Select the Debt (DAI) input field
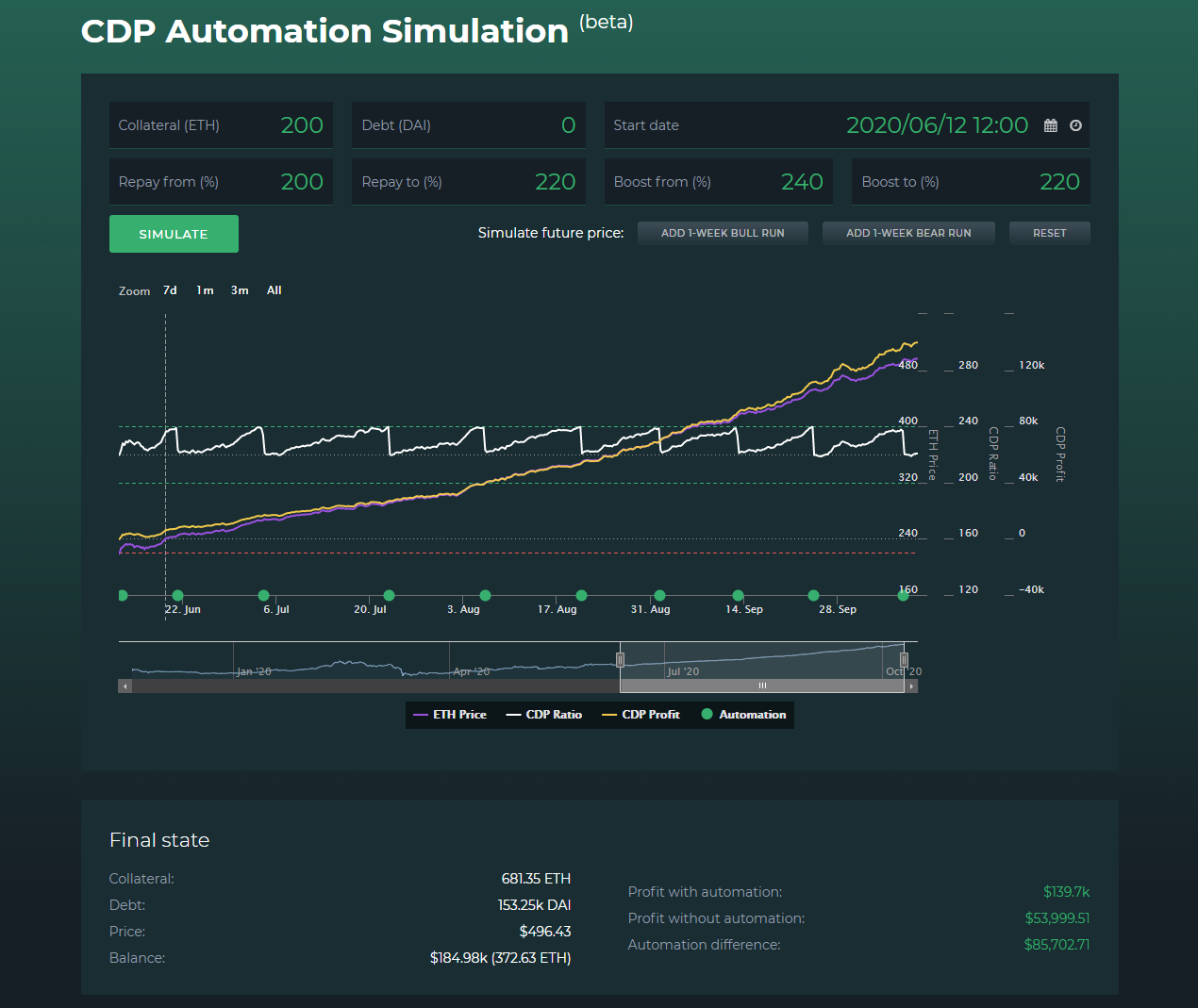 [469, 124]
